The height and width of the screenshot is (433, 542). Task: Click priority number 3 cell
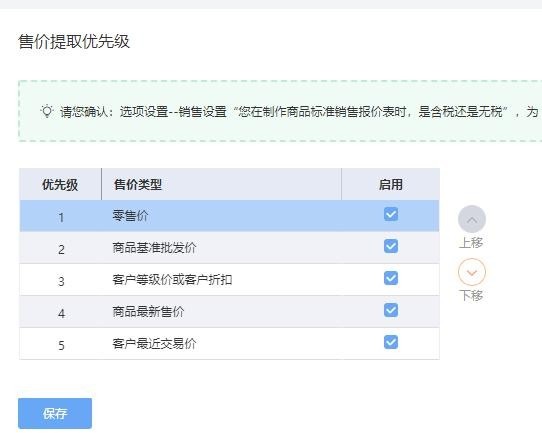pos(61,281)
